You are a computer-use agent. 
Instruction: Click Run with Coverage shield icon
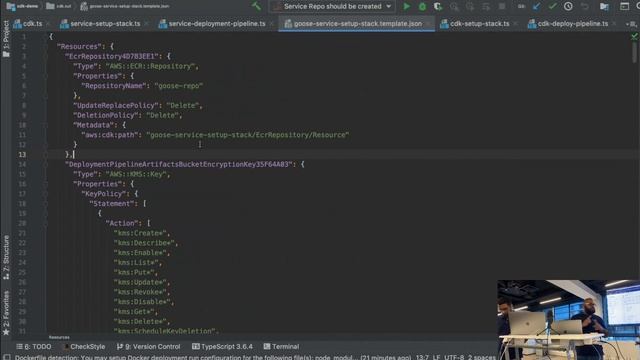438,7
